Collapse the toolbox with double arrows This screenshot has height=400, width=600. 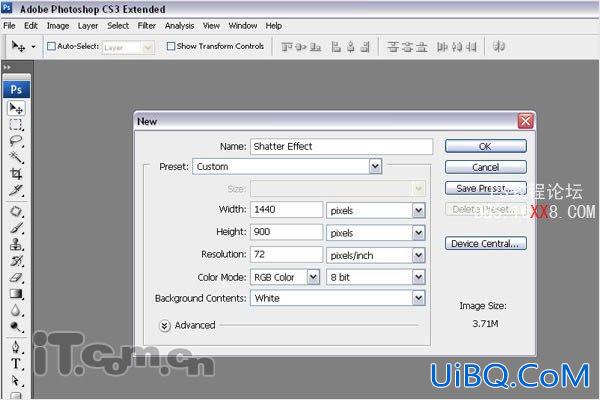click(7, 68)
